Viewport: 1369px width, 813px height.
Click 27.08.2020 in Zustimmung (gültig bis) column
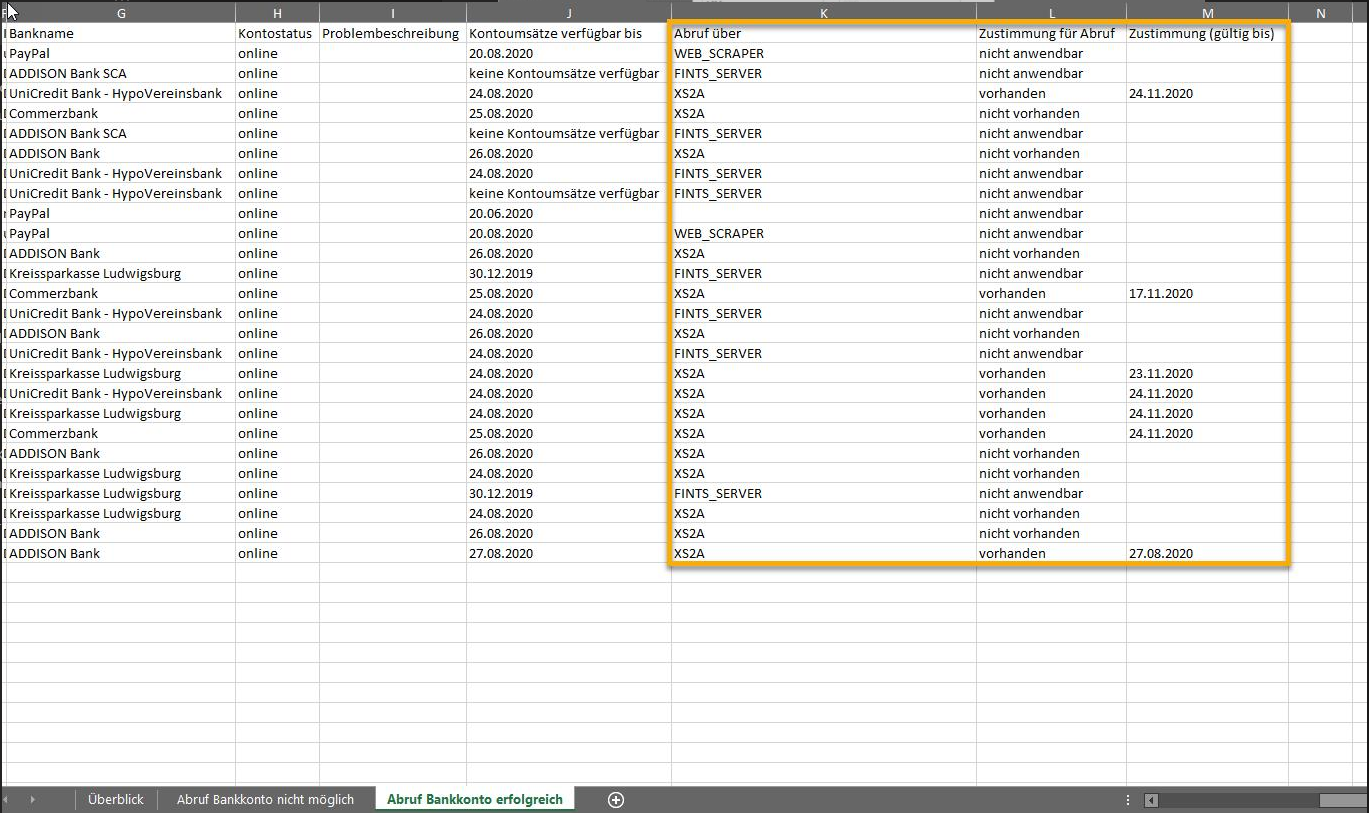tap(1207, 553)
